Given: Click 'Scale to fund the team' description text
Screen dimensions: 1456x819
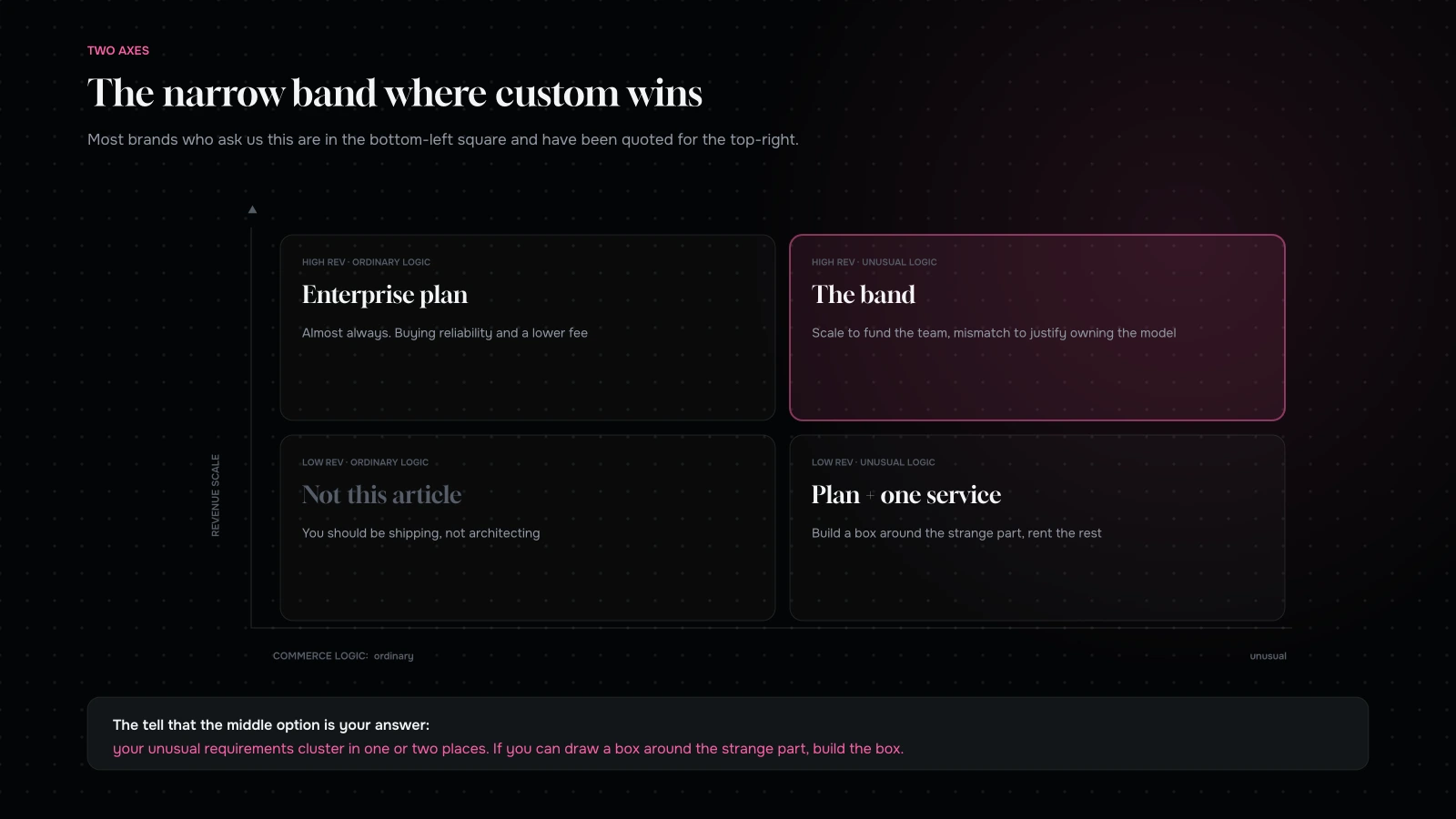Looking at the screenshot, I should 994,333.
